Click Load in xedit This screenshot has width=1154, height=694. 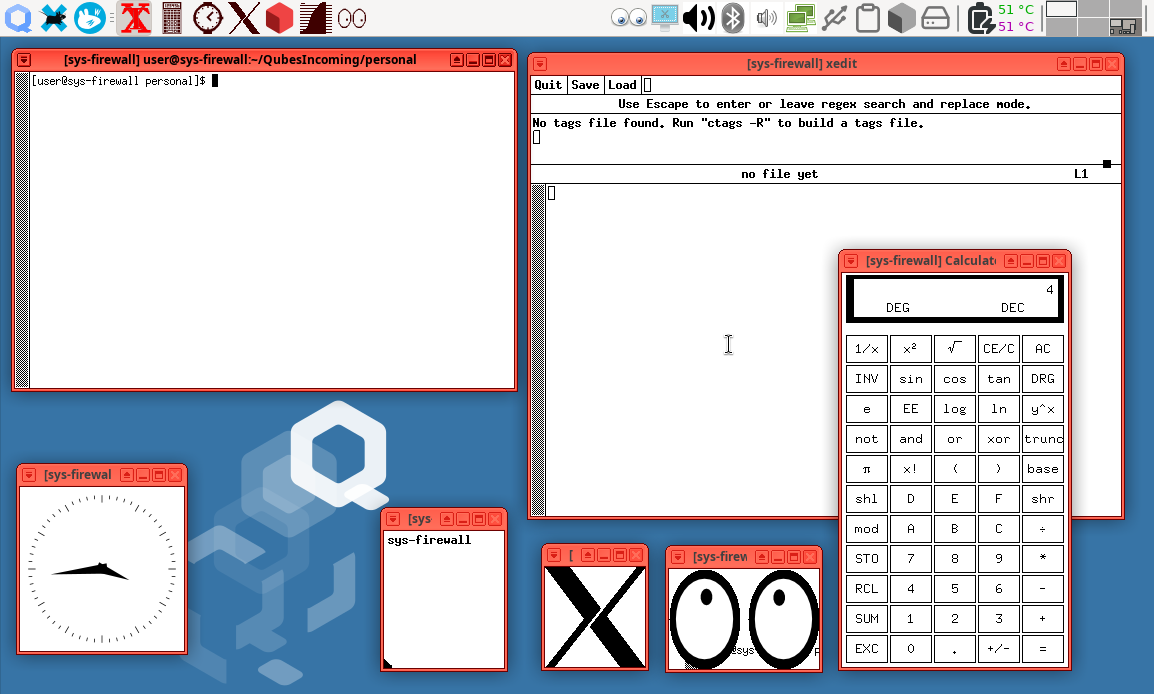[622, 85]
